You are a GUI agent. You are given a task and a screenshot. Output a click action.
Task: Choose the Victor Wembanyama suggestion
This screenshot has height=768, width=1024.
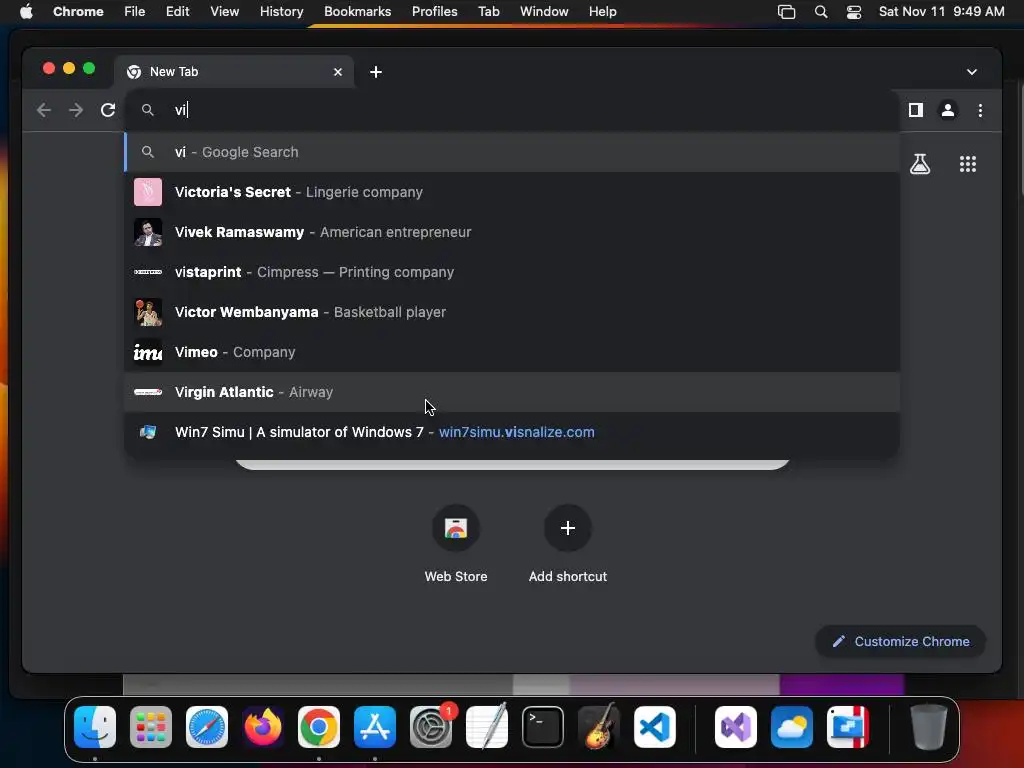(x=513, y=312)
